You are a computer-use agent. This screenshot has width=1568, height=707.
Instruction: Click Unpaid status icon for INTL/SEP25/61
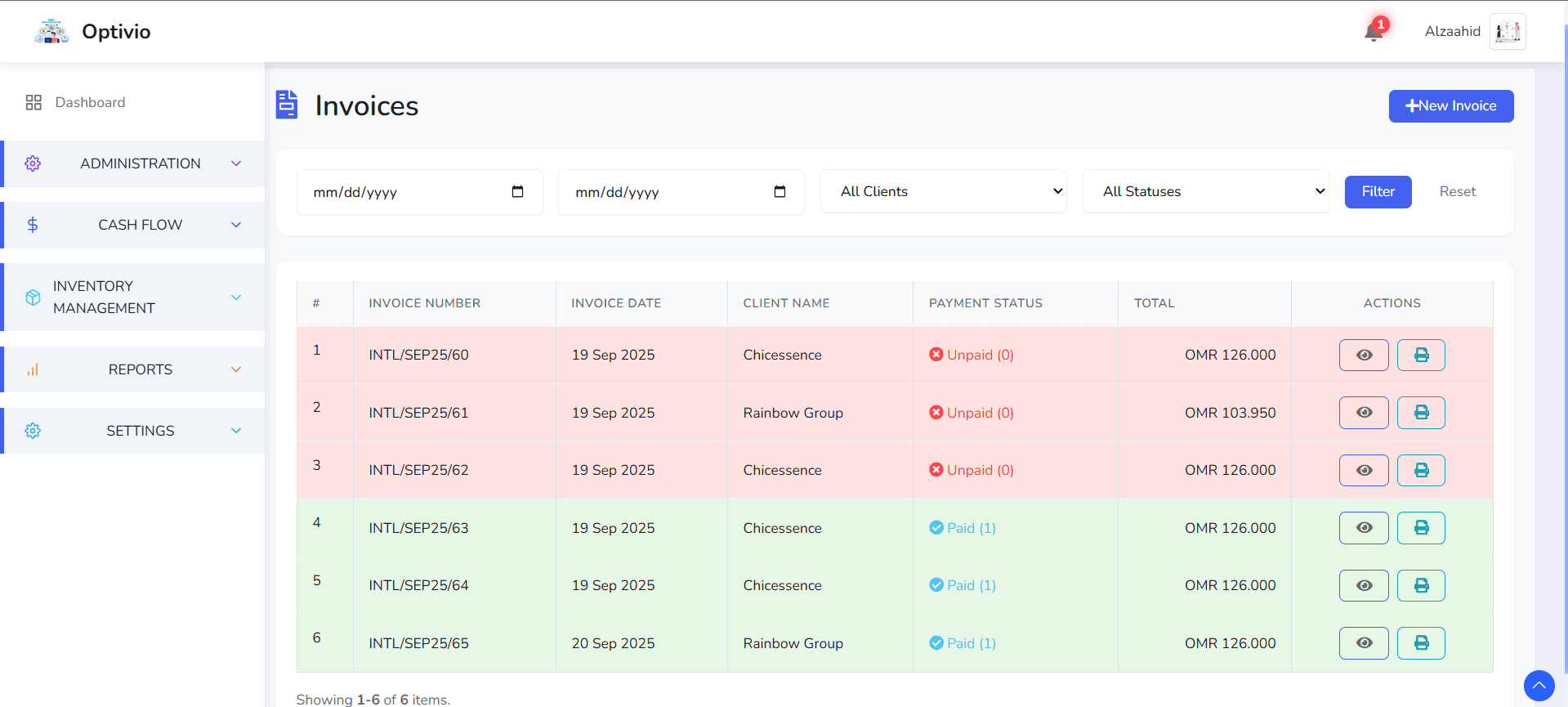click(936, 412)
